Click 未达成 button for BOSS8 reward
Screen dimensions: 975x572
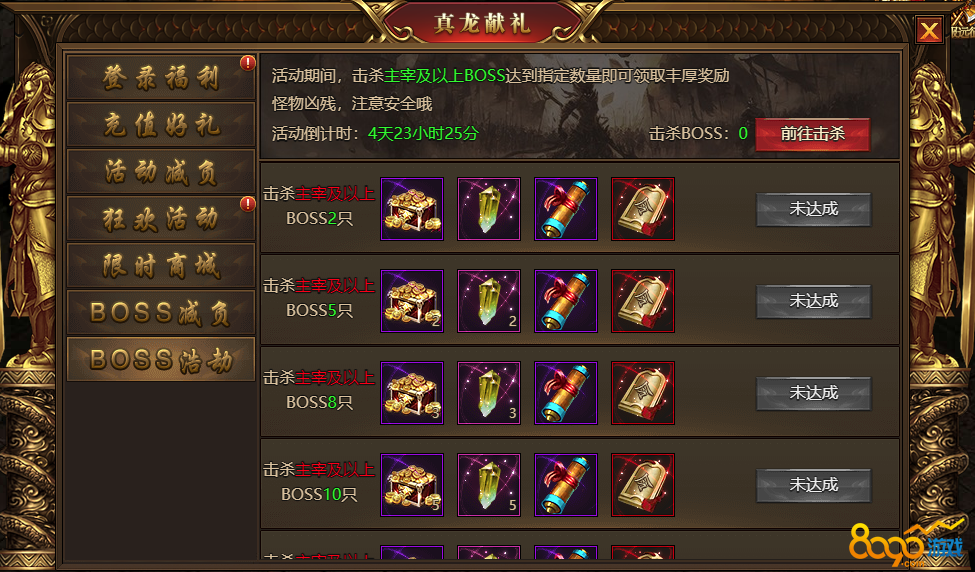click(x=813, y=394)
